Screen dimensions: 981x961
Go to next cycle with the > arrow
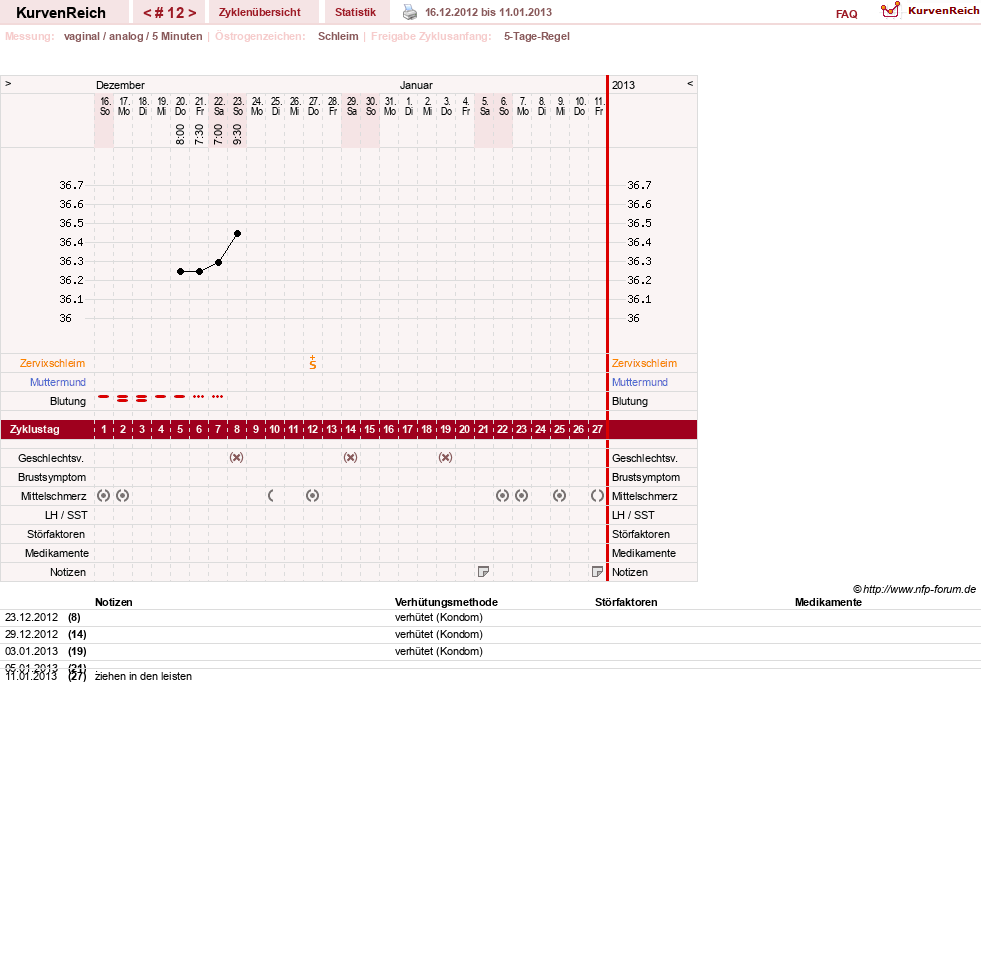pos(192,13)
